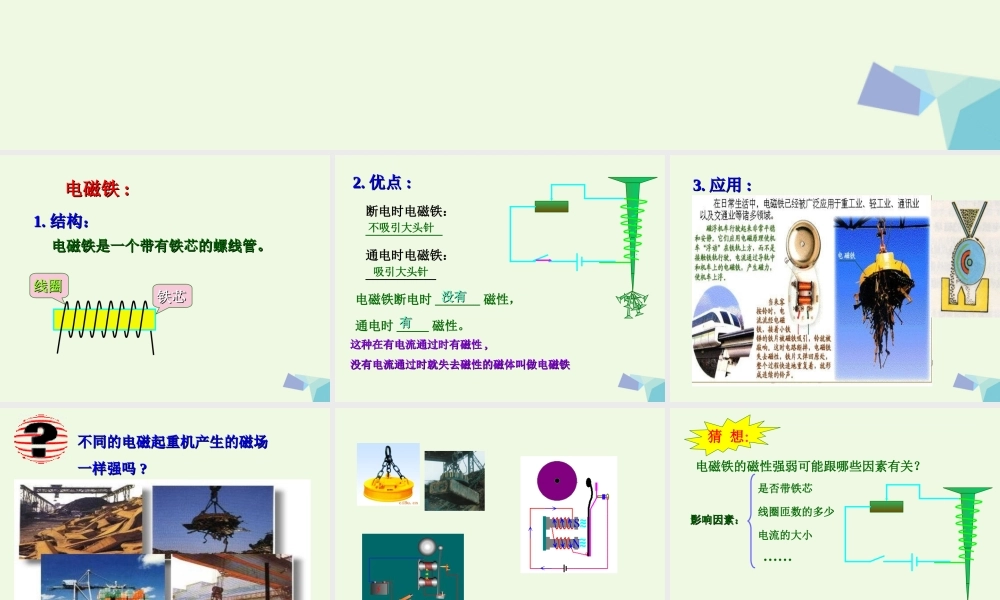Viewport: 1000px width, 600px height.
Task: Select text 通电时电磁铁:
Action: [x=406, y=255]
